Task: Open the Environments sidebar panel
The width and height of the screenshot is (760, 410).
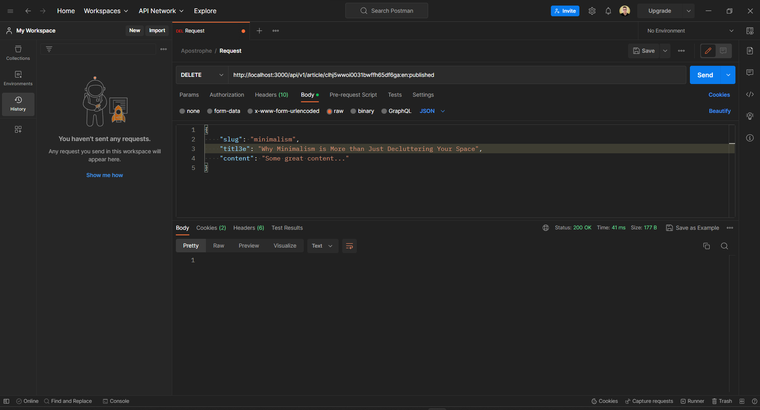Action: (18, 78)
